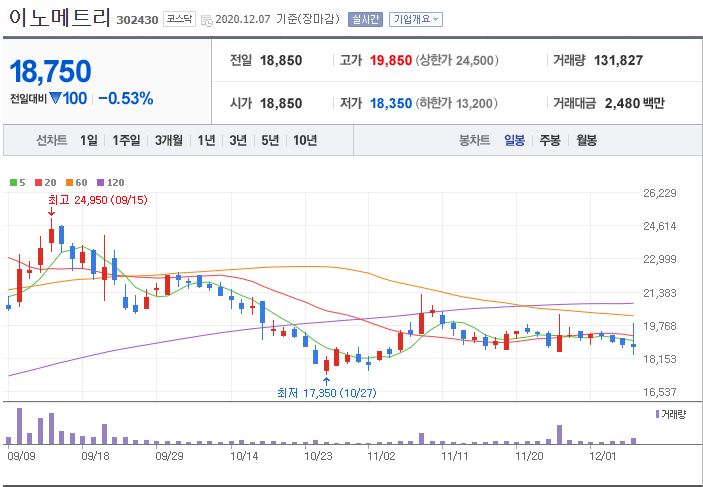
Task: Click the 12/01 date axis label
Action: [603, 456]
